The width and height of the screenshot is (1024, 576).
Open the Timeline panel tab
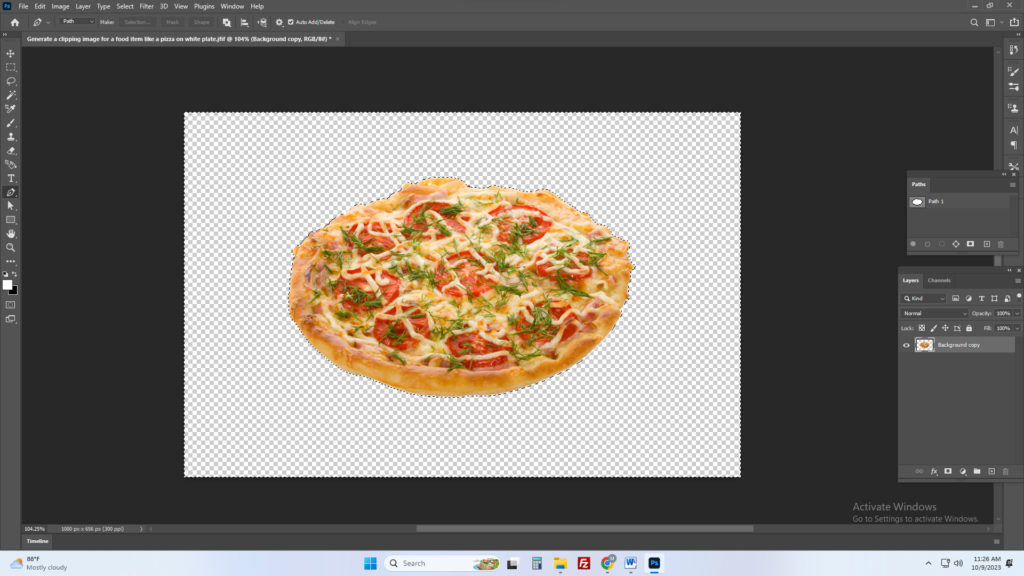coord(37,541)
